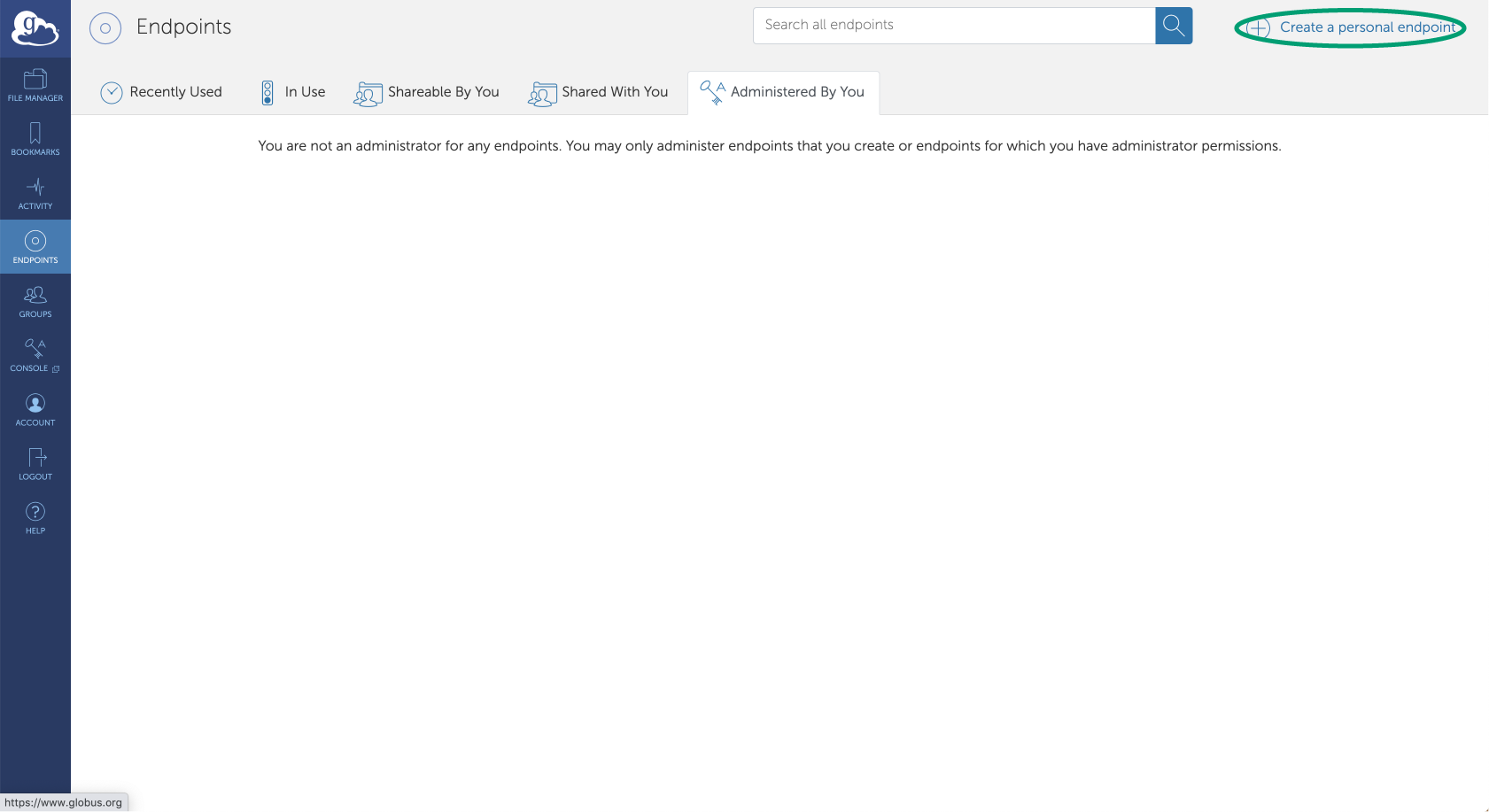1489x812 pixels.
Task: Click the Globus cloud logo
Action: pos(35,28)
